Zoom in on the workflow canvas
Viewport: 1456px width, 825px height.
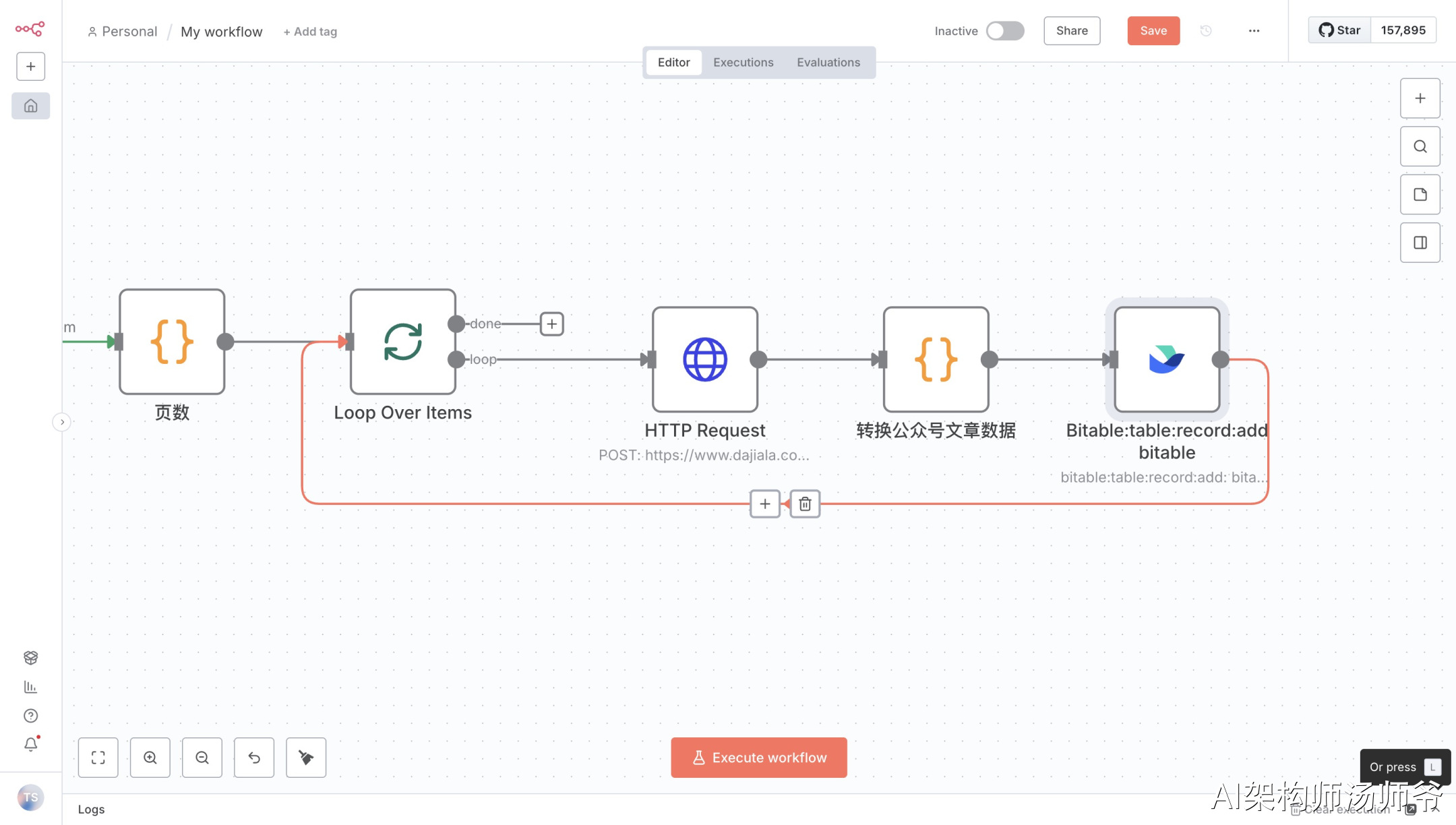(150, 758)
